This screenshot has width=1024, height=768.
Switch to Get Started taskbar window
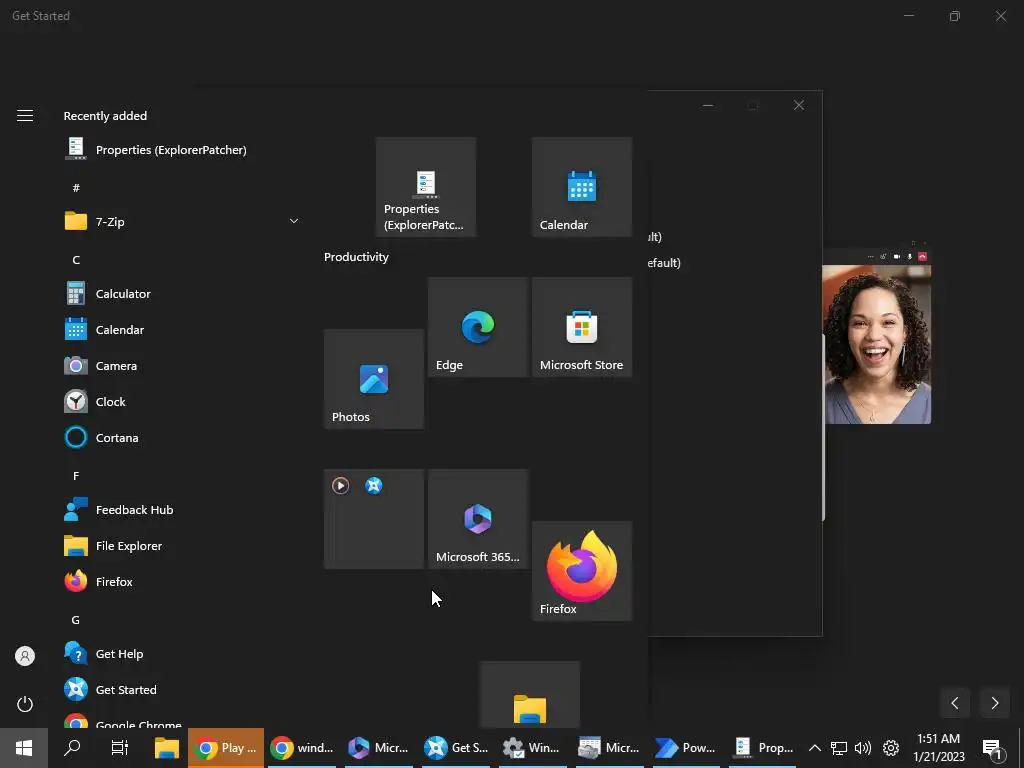pos(455,748)
